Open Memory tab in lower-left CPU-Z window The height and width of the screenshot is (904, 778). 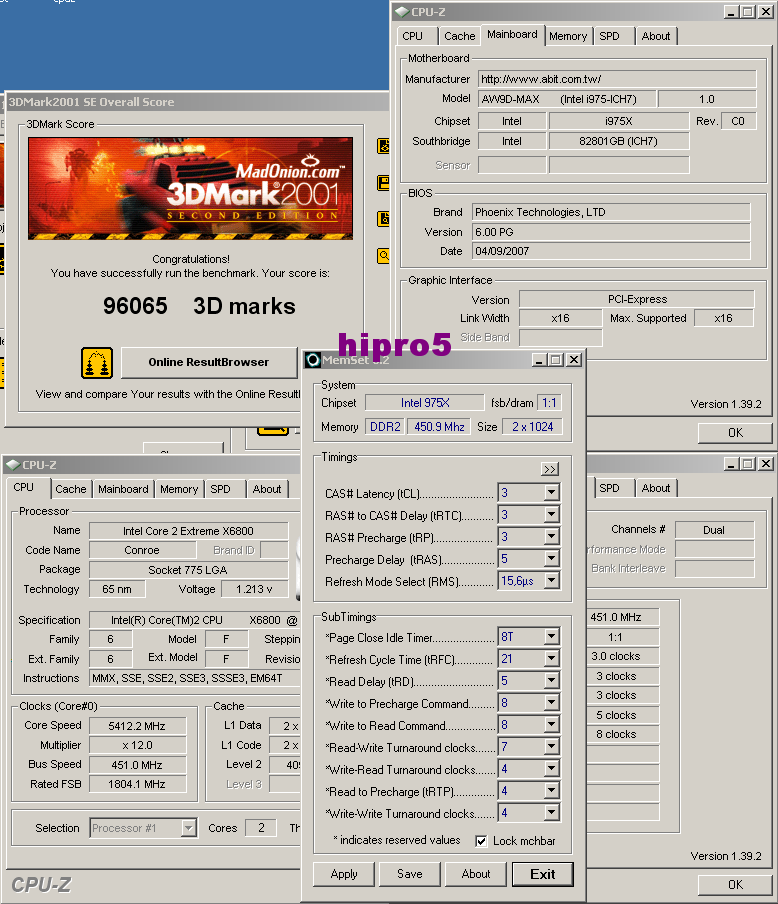179,489
